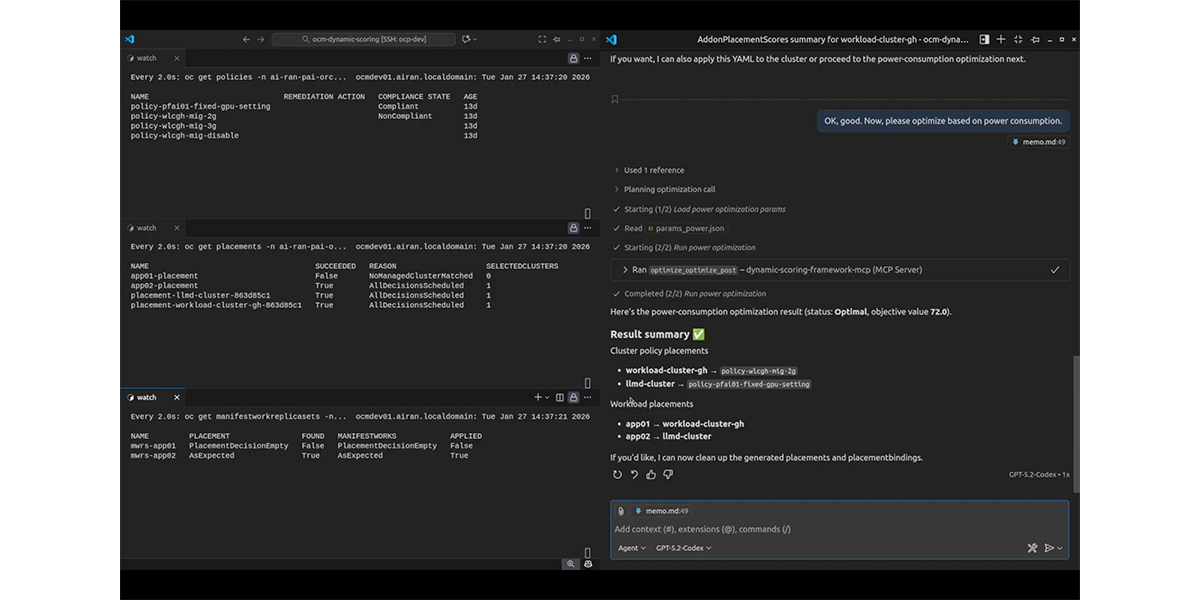This screenshot has width=1200, height=600.
Task: Open the GPT-5.2-Codex model picker dropdown
Action: pyautogui.click(x=684, y=548)
